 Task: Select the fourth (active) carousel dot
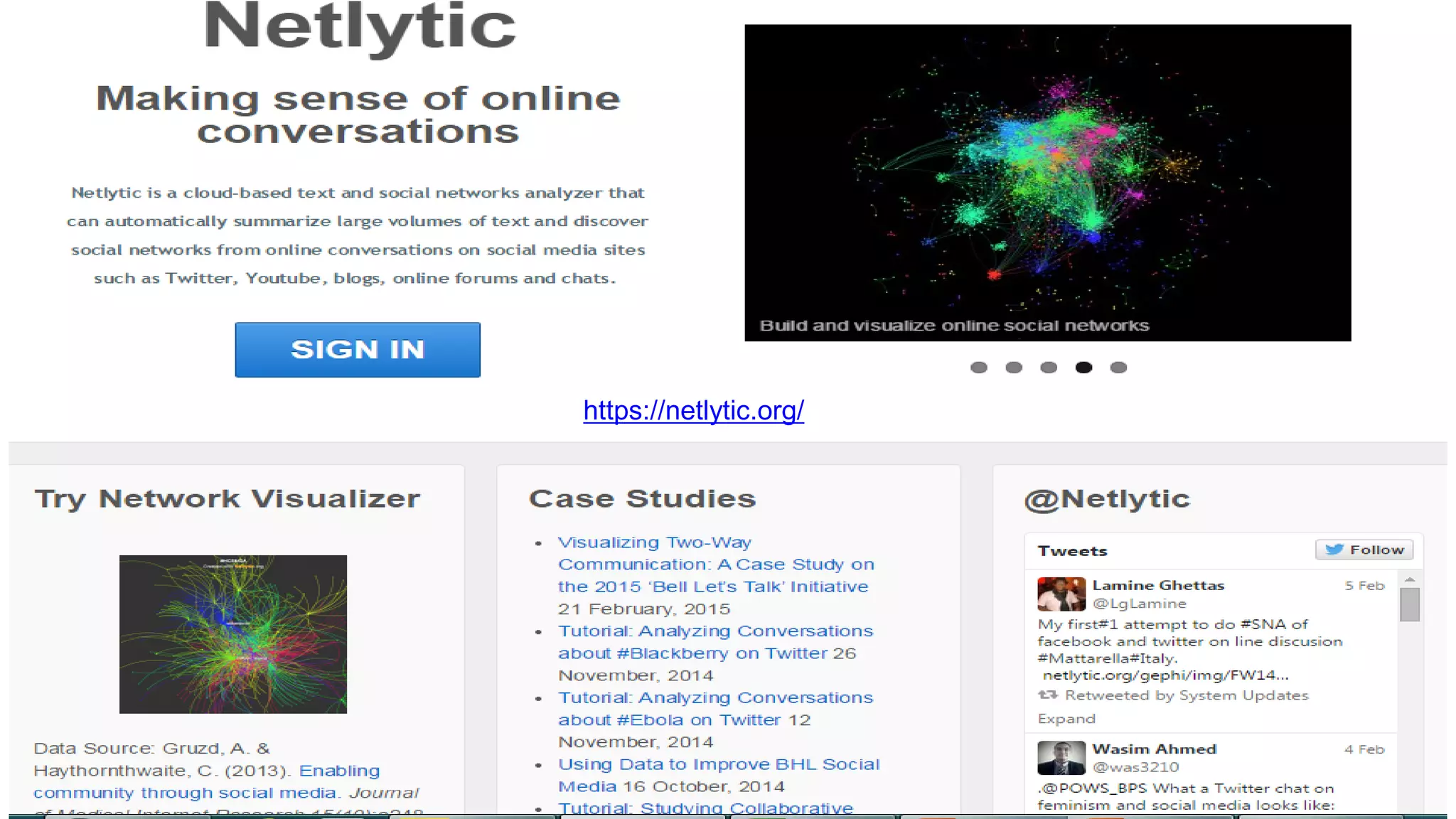tap(1083, 368)
